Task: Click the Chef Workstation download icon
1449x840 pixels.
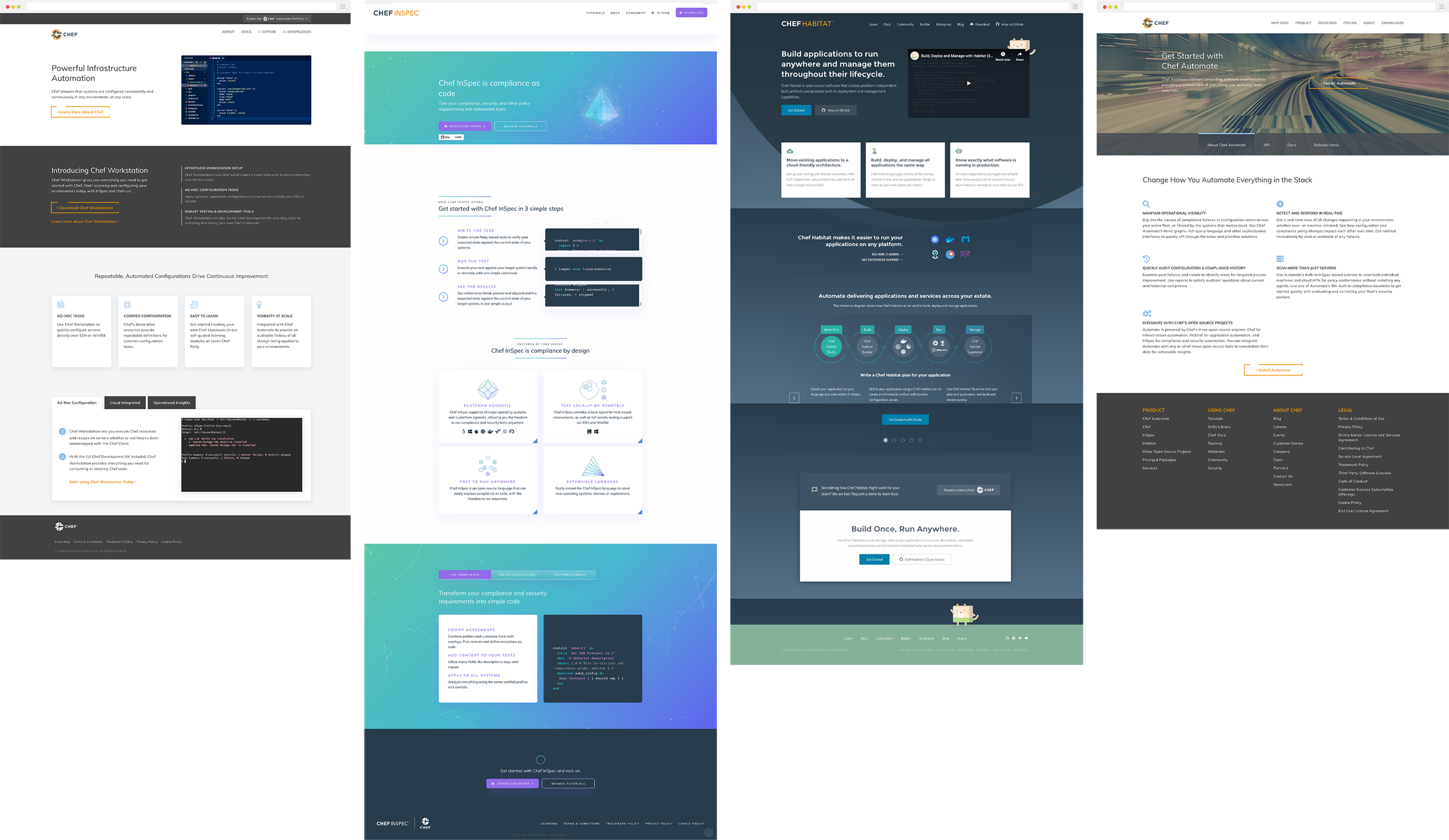Action: click(85, 207)
